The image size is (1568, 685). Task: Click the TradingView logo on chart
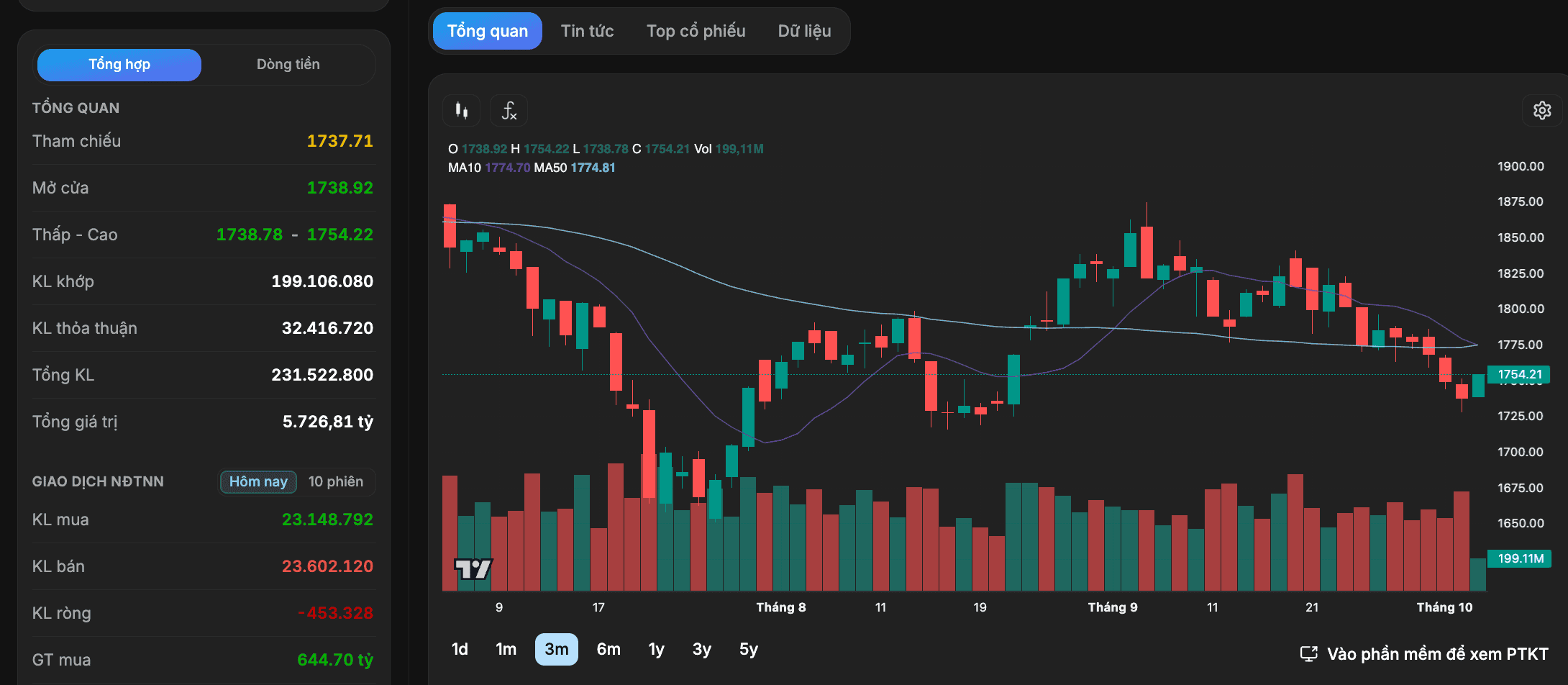(473, 569)
